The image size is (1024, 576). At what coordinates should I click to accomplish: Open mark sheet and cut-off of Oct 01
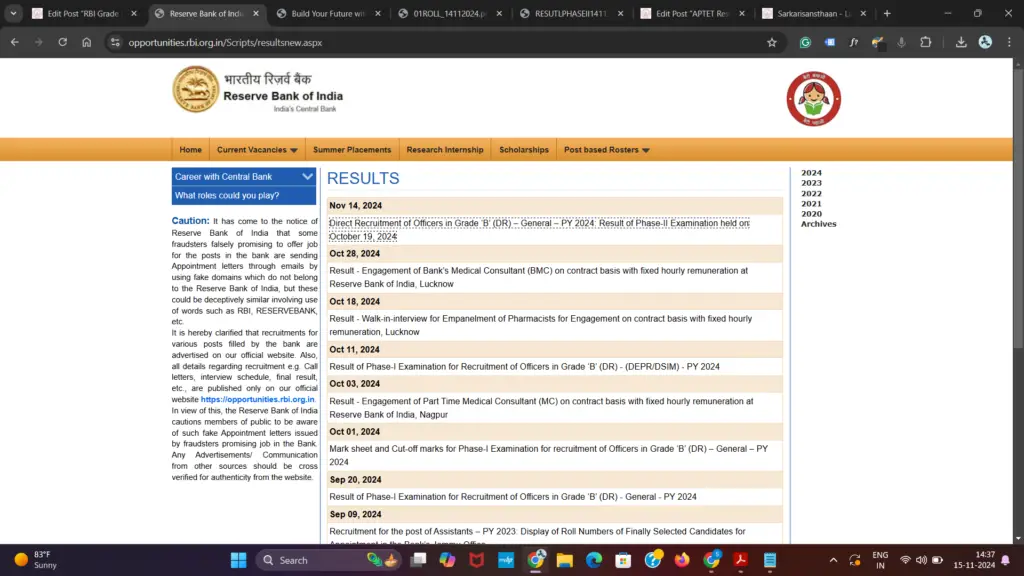549,455
